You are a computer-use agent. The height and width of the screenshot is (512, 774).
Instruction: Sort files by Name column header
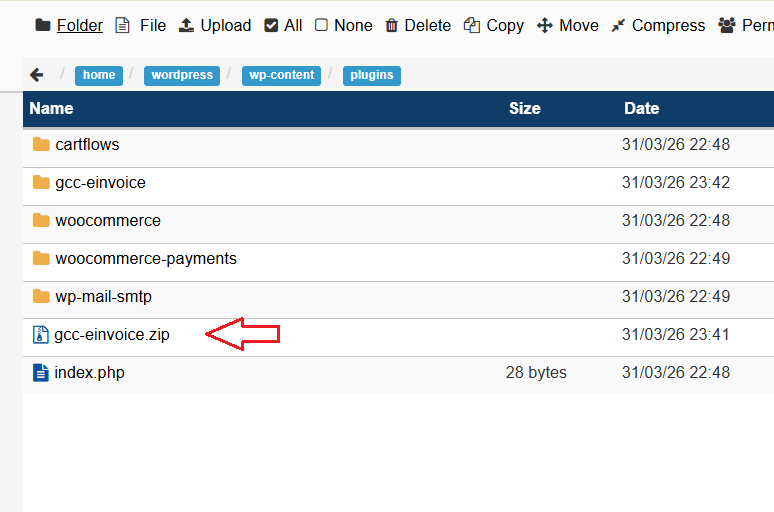51,108
